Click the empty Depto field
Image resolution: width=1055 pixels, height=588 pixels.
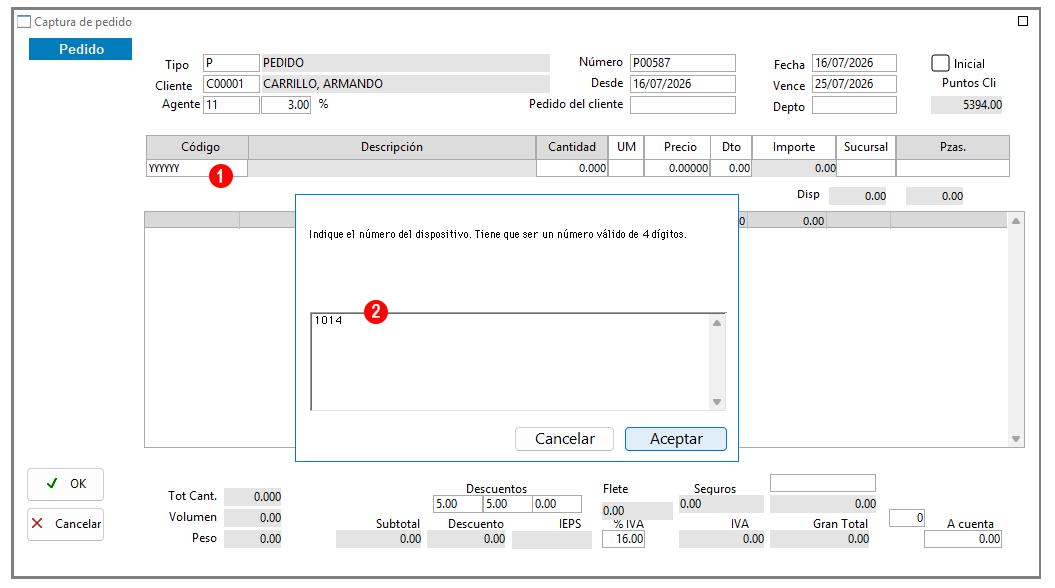pos(854,105)
